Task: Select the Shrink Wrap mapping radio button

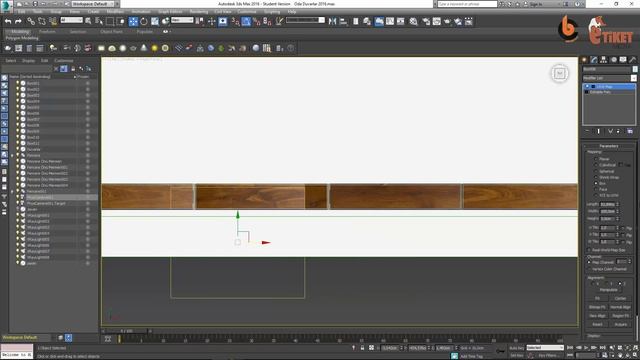Action: (x=596, y=178)
